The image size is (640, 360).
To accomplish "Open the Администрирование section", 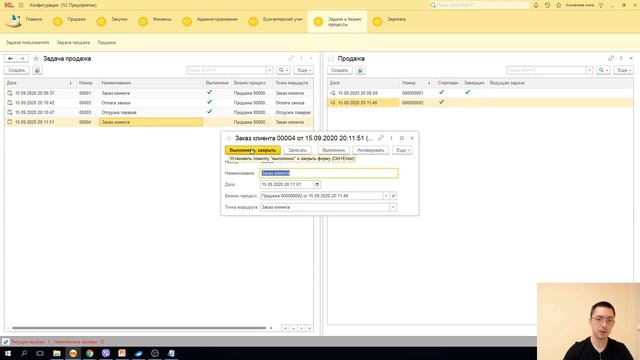I will point(210,21).
